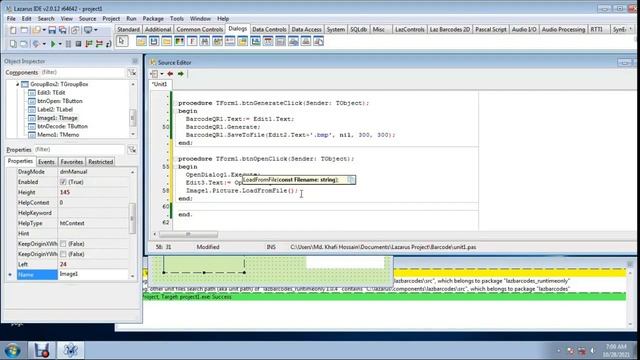Switch to Favorites tab in Object Inspector
The width and height of the screenshot is (640, 360).
point(71,162)
